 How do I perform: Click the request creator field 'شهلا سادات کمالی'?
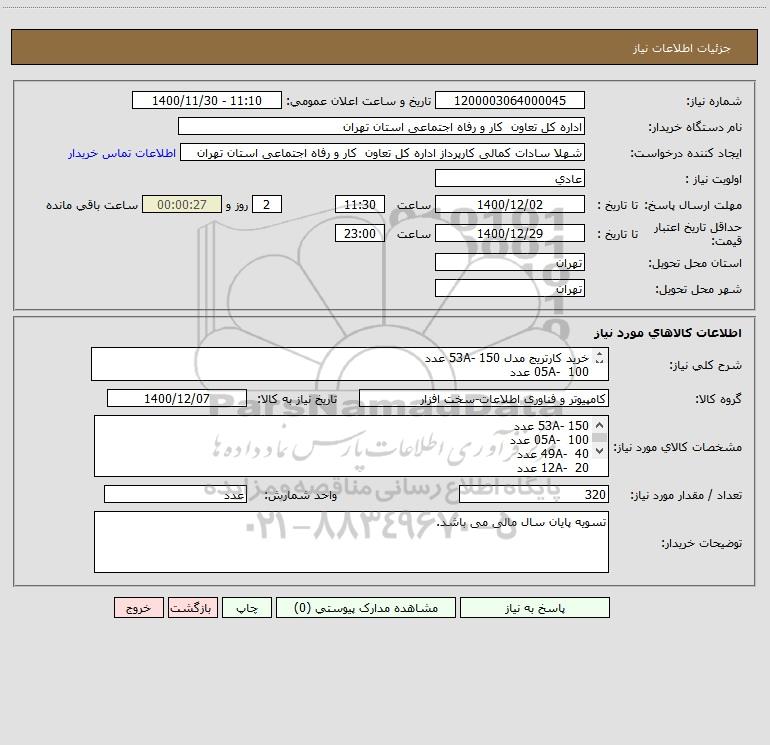(x=383, y=152)
